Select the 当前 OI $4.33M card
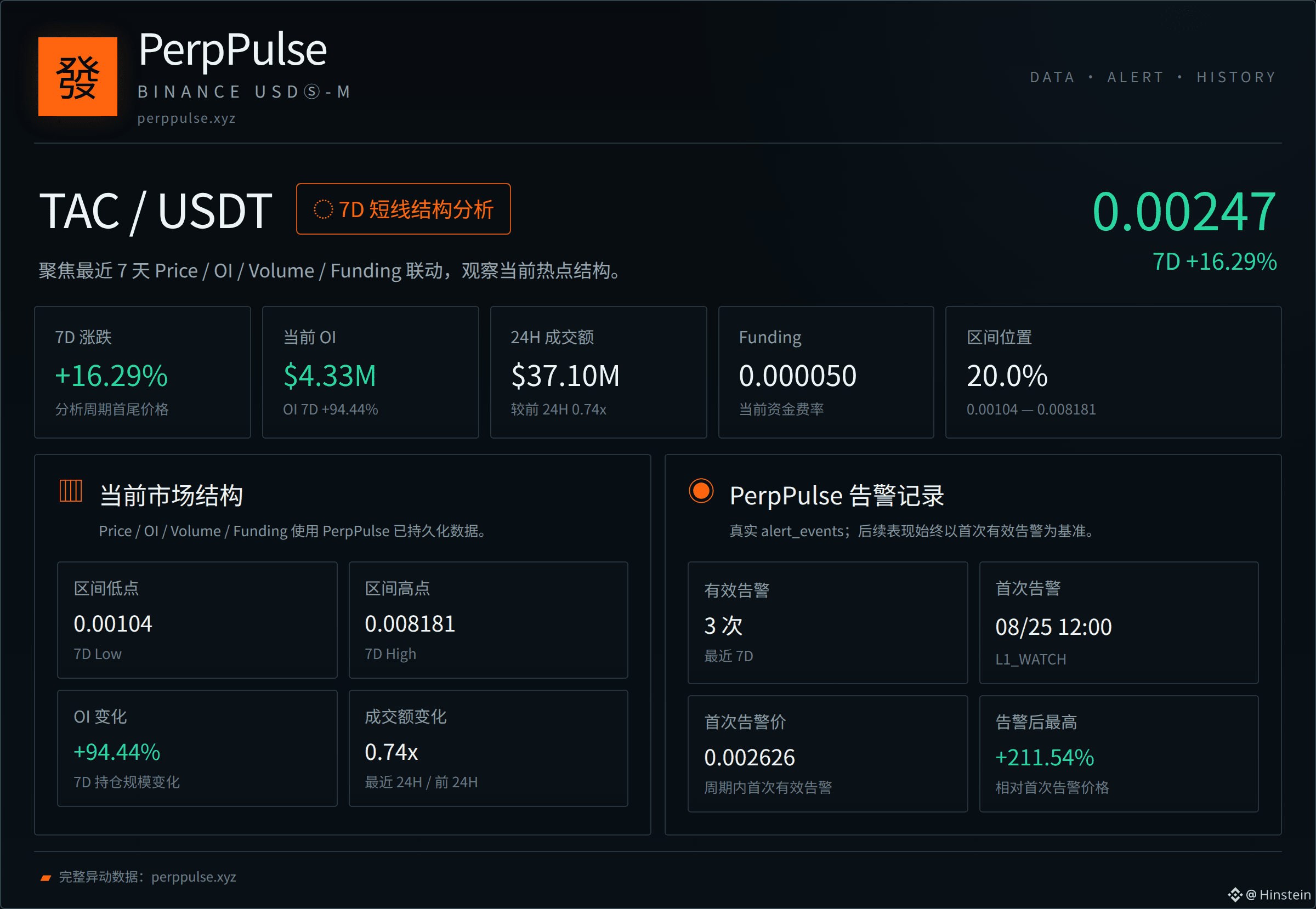This screenshot has height=909, width=1316. pyautogui.click(x=370, y=372)
